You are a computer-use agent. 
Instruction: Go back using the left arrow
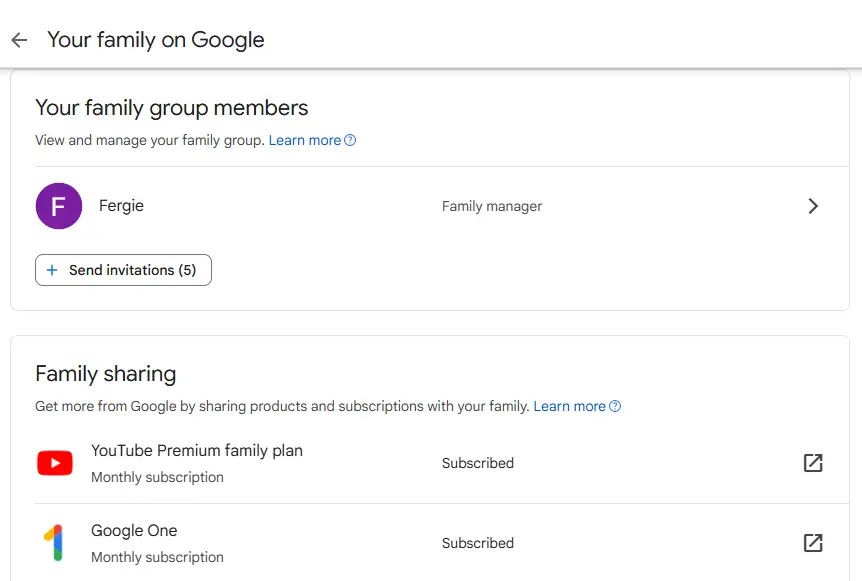point(19,40)
